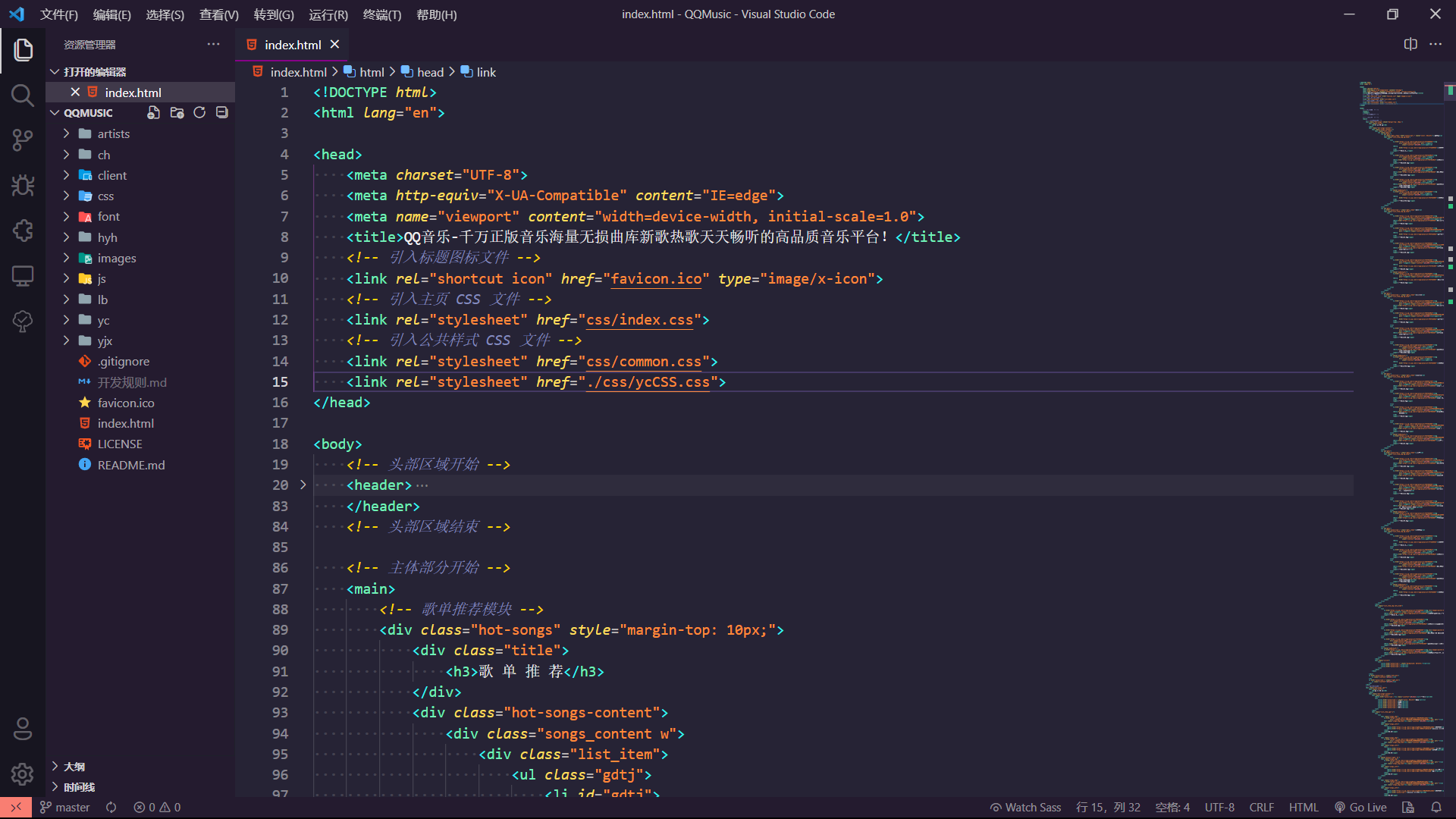This screenshot has height=819, width=1456.
Task: Open the Extensions view
Action: [22, 231]
